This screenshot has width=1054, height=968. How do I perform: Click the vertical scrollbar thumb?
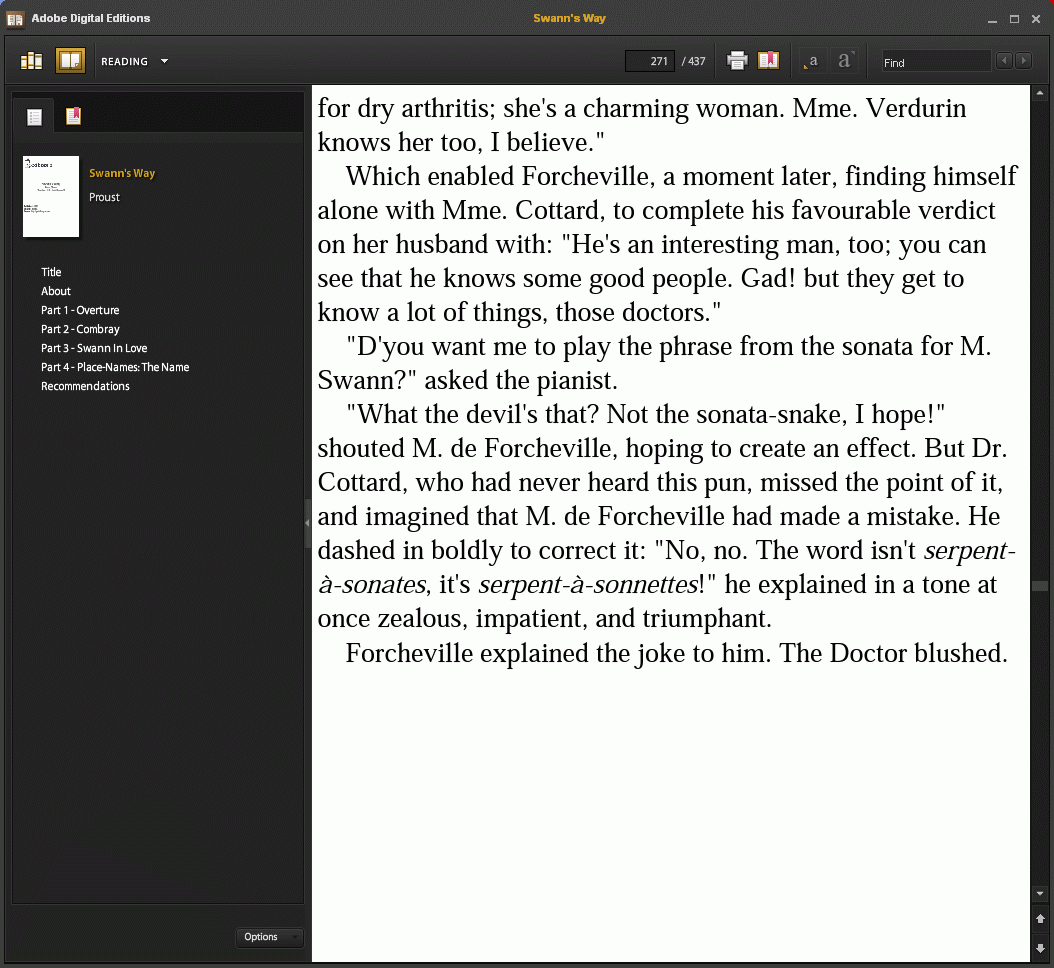(x=1040, y=586)
